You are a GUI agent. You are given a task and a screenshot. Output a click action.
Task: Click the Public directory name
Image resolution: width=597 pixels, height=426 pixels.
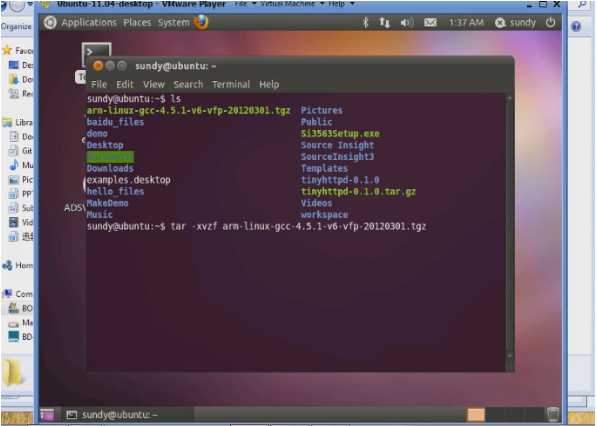(x=316, y=122)
